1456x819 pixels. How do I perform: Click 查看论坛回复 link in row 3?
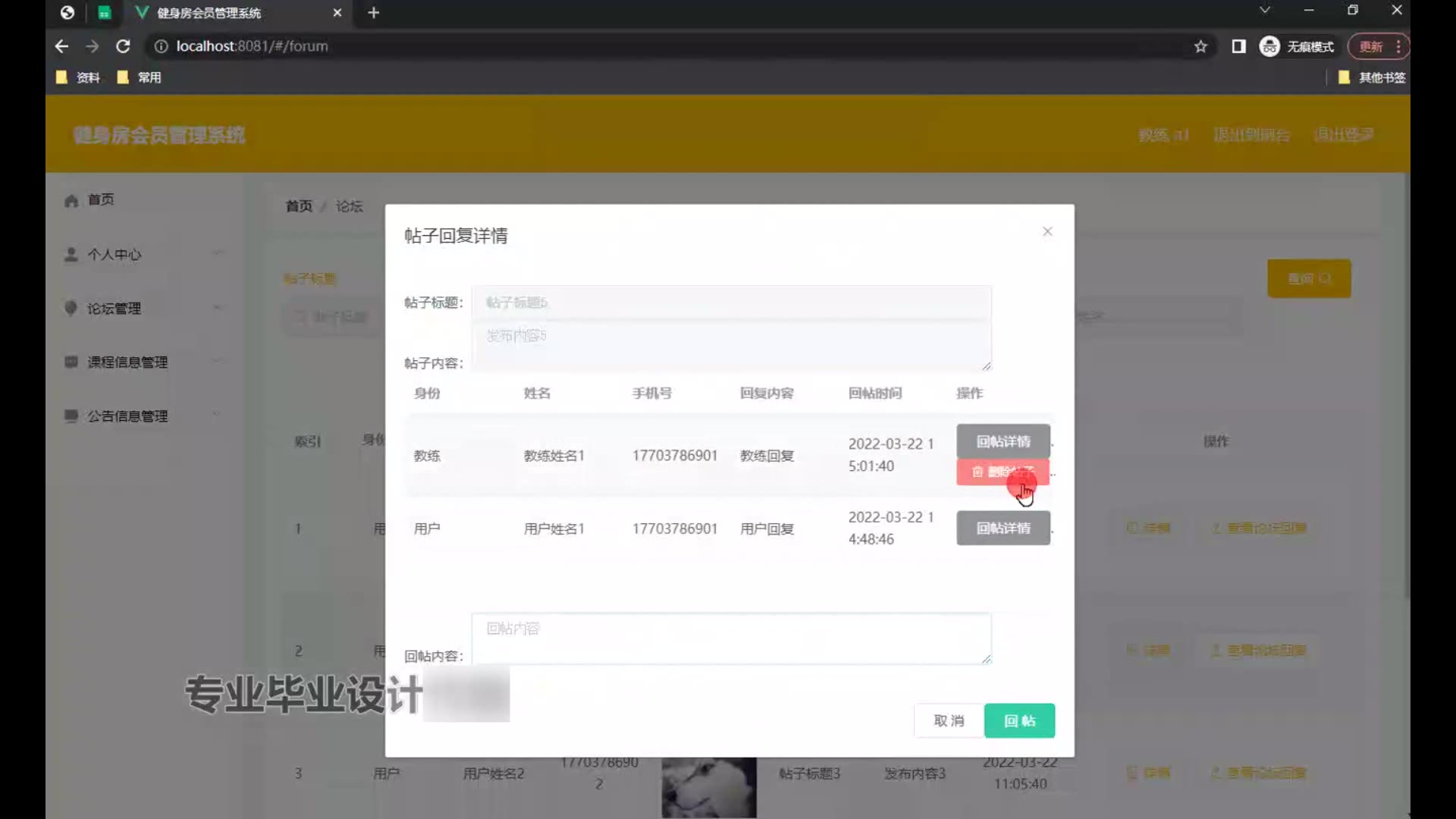(x=1259, y=773)
